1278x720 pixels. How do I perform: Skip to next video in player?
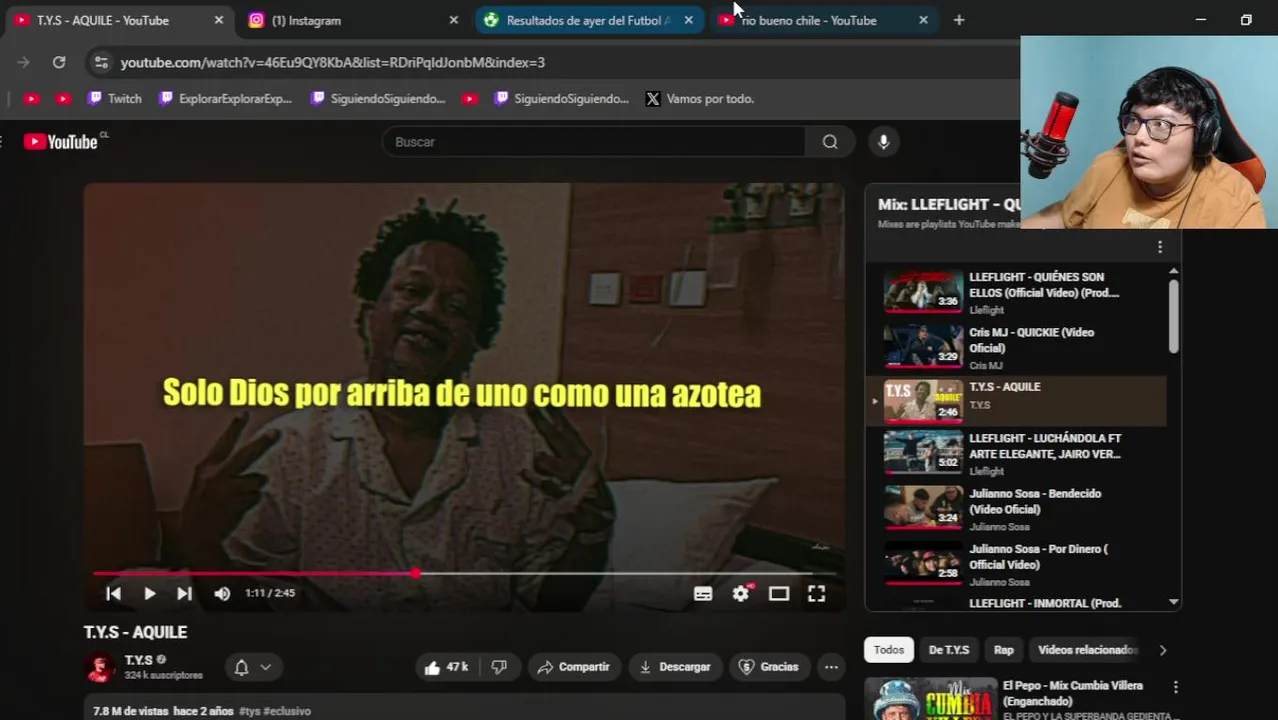[184, 593]
